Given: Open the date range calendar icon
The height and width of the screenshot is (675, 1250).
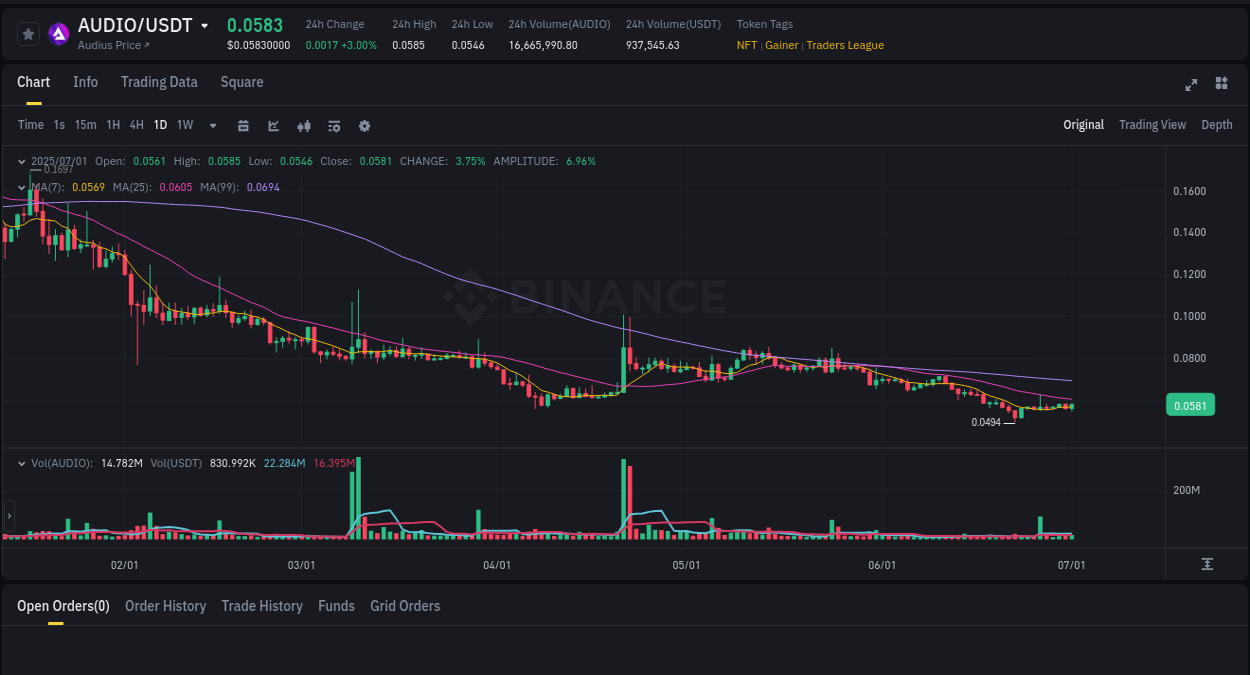Looking at the screenshot, I should [x=243, y=125].
